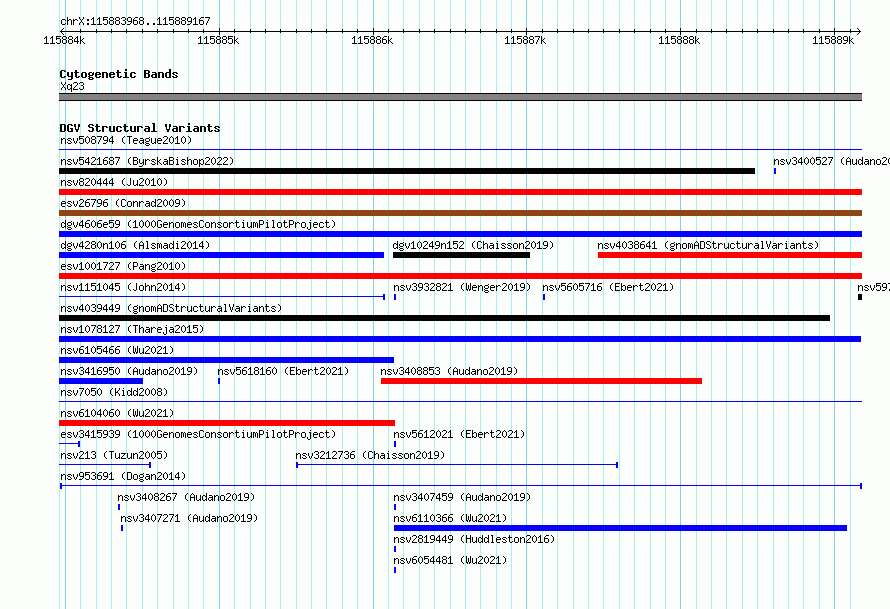Select the nsv3408267 (Audano2019) label
This screenshot has width=890, height=609.
tap(186, 497)
